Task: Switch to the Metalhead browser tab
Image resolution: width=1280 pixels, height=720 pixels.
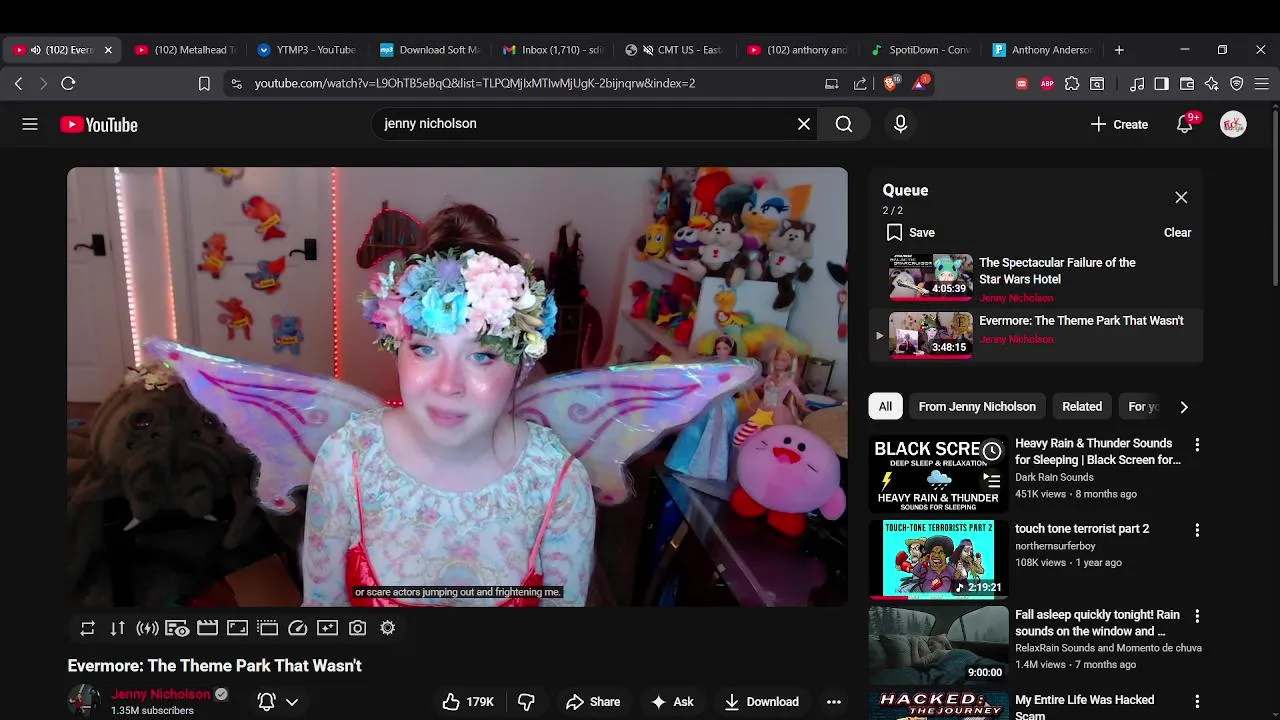Action: point(186,50)
